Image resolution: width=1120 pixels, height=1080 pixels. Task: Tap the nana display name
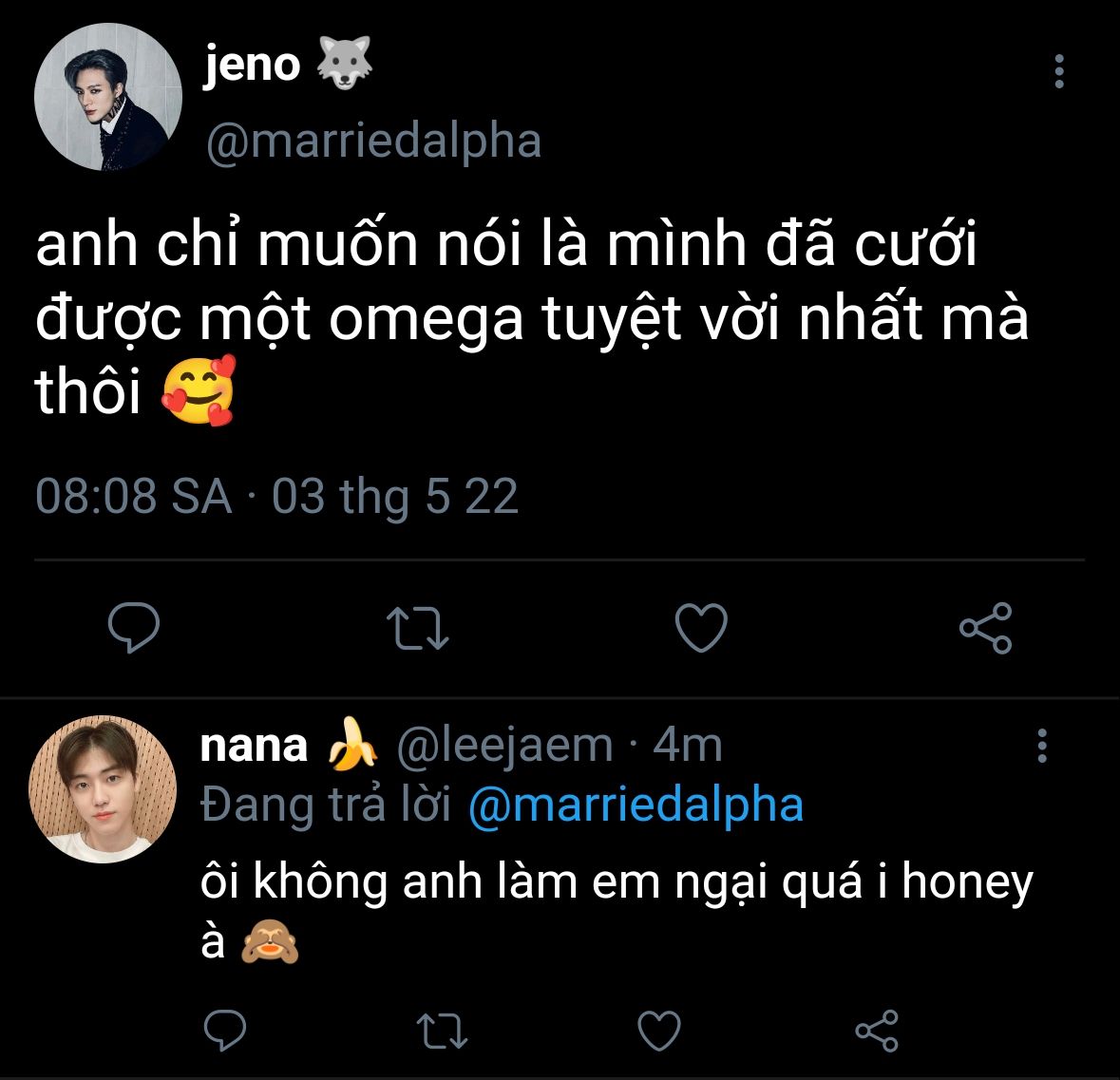click(x=254, y=746)
